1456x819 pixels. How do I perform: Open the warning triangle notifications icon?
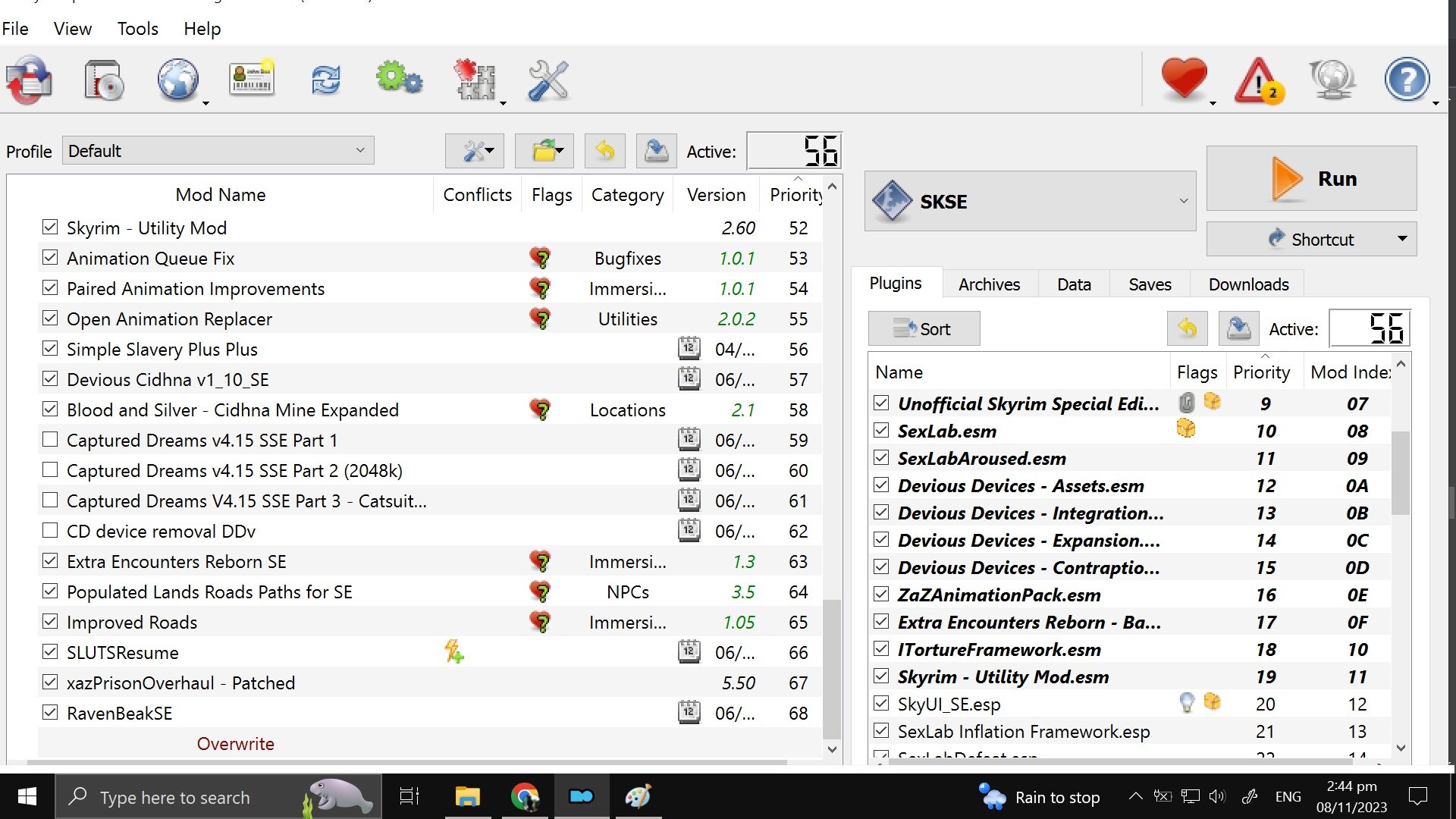pyautogui.click(x=1260, y=80)
